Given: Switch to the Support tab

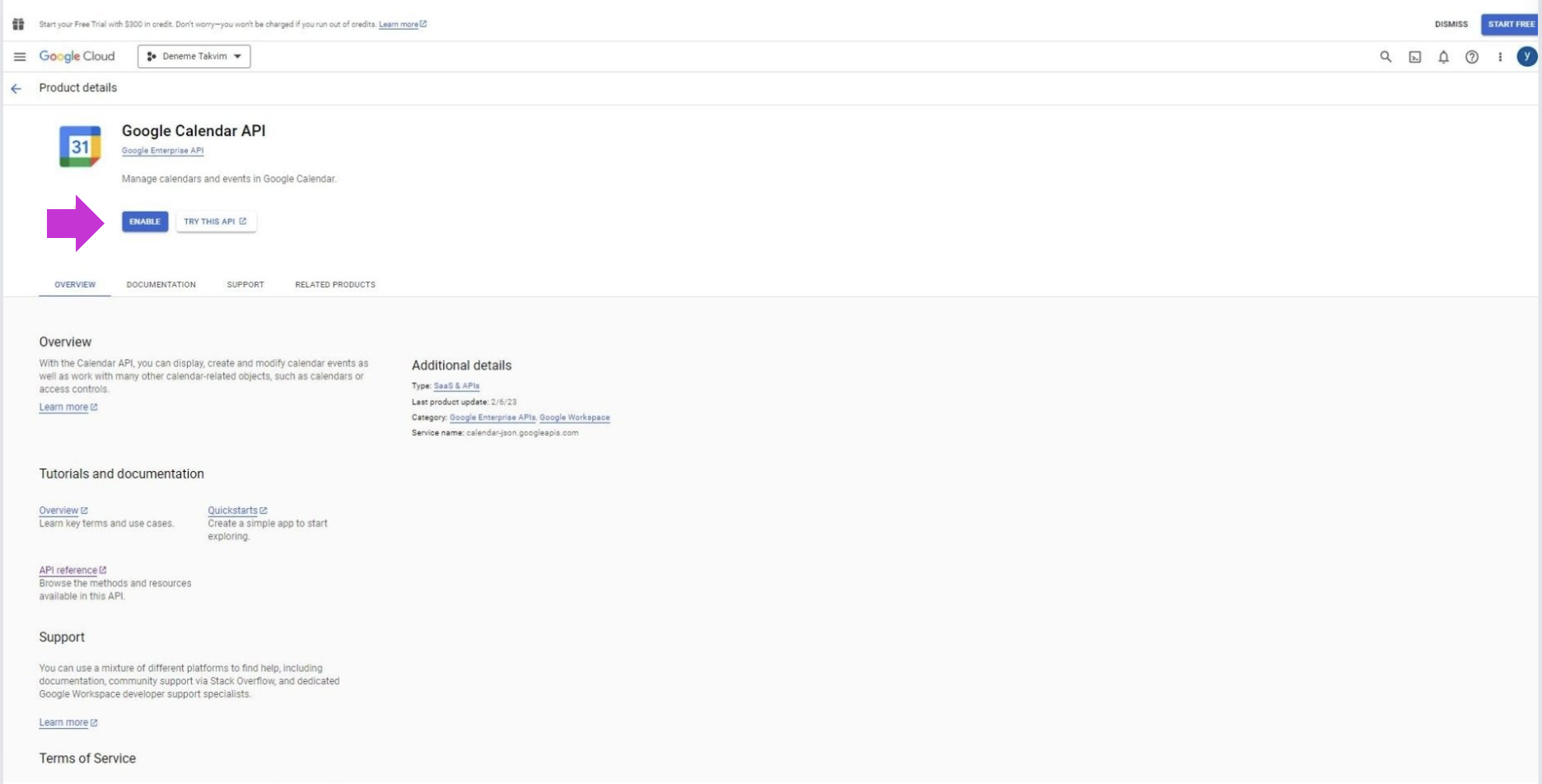Looking at the screenshot, I should point(245,284).
